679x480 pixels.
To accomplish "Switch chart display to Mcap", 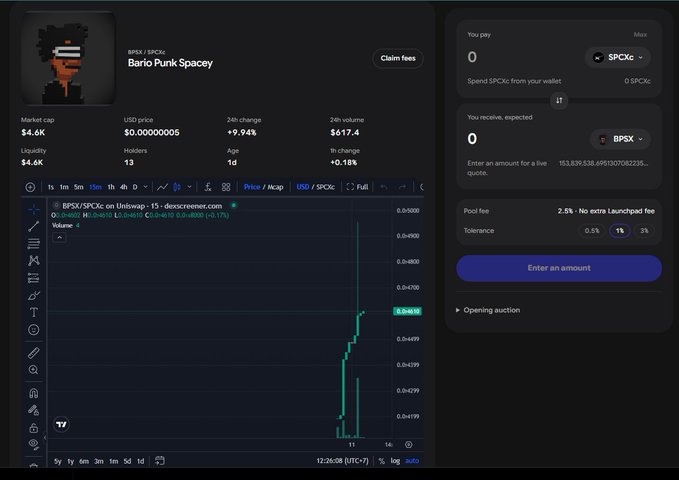I will [275, 187].
